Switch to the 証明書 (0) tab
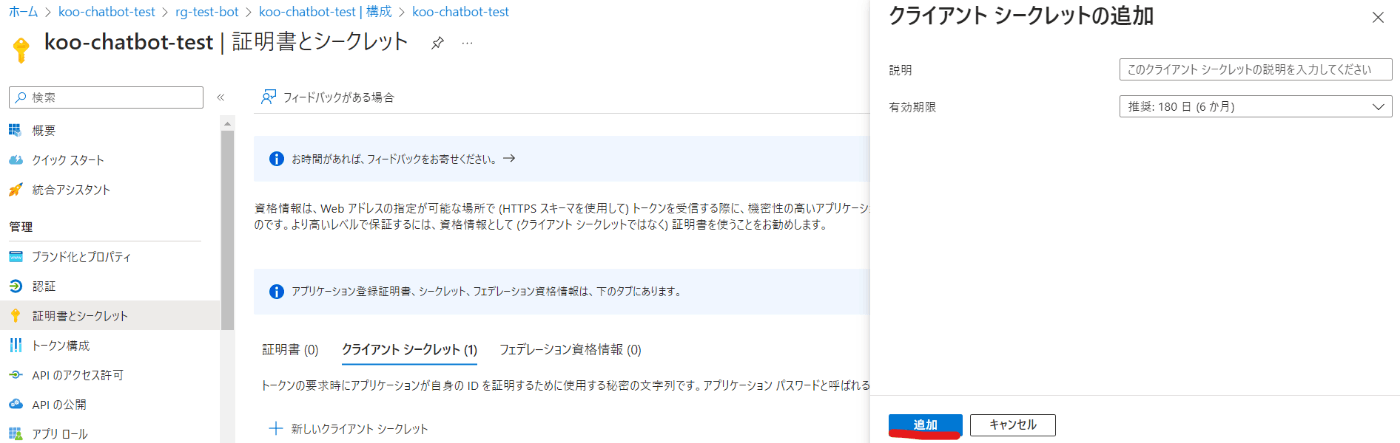This screenshot has height=443, width=1400. pos(290,350)
